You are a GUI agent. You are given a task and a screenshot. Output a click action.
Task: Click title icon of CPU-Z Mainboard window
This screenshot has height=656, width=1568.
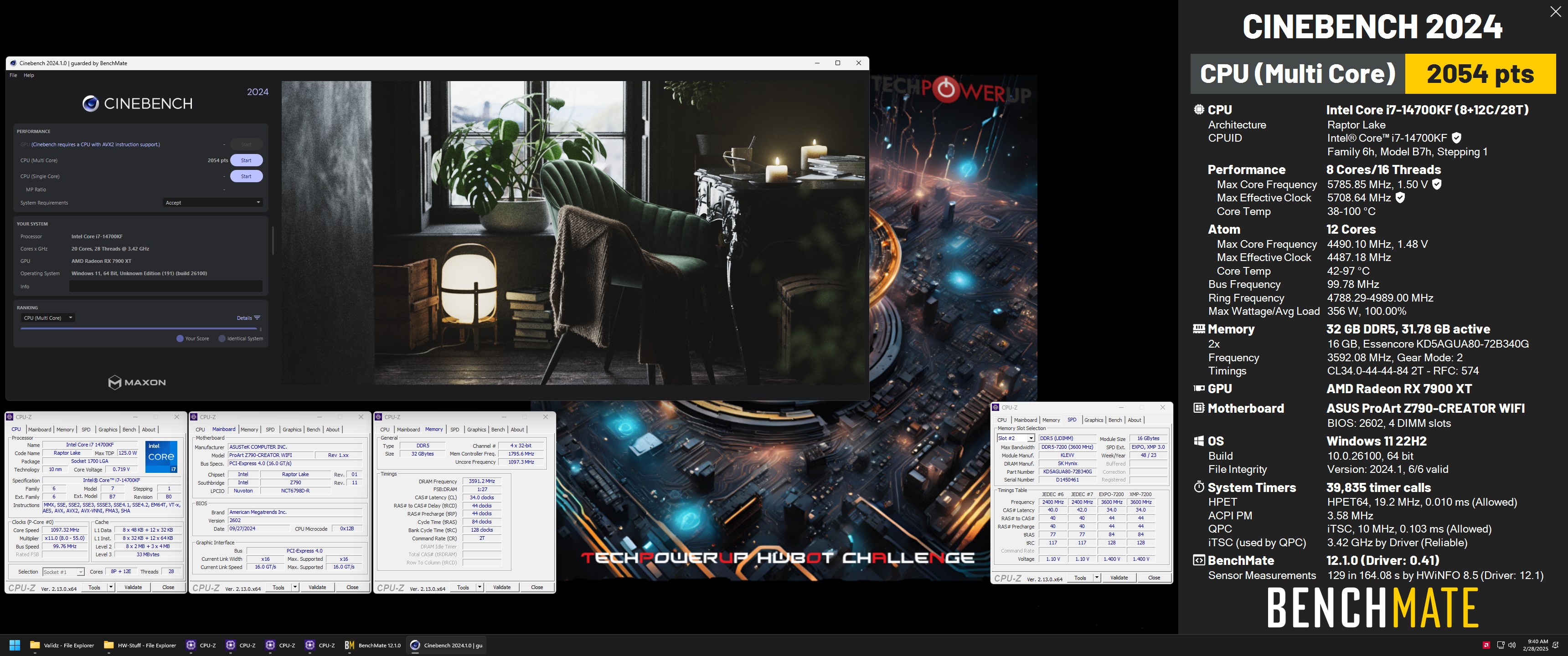194,417
